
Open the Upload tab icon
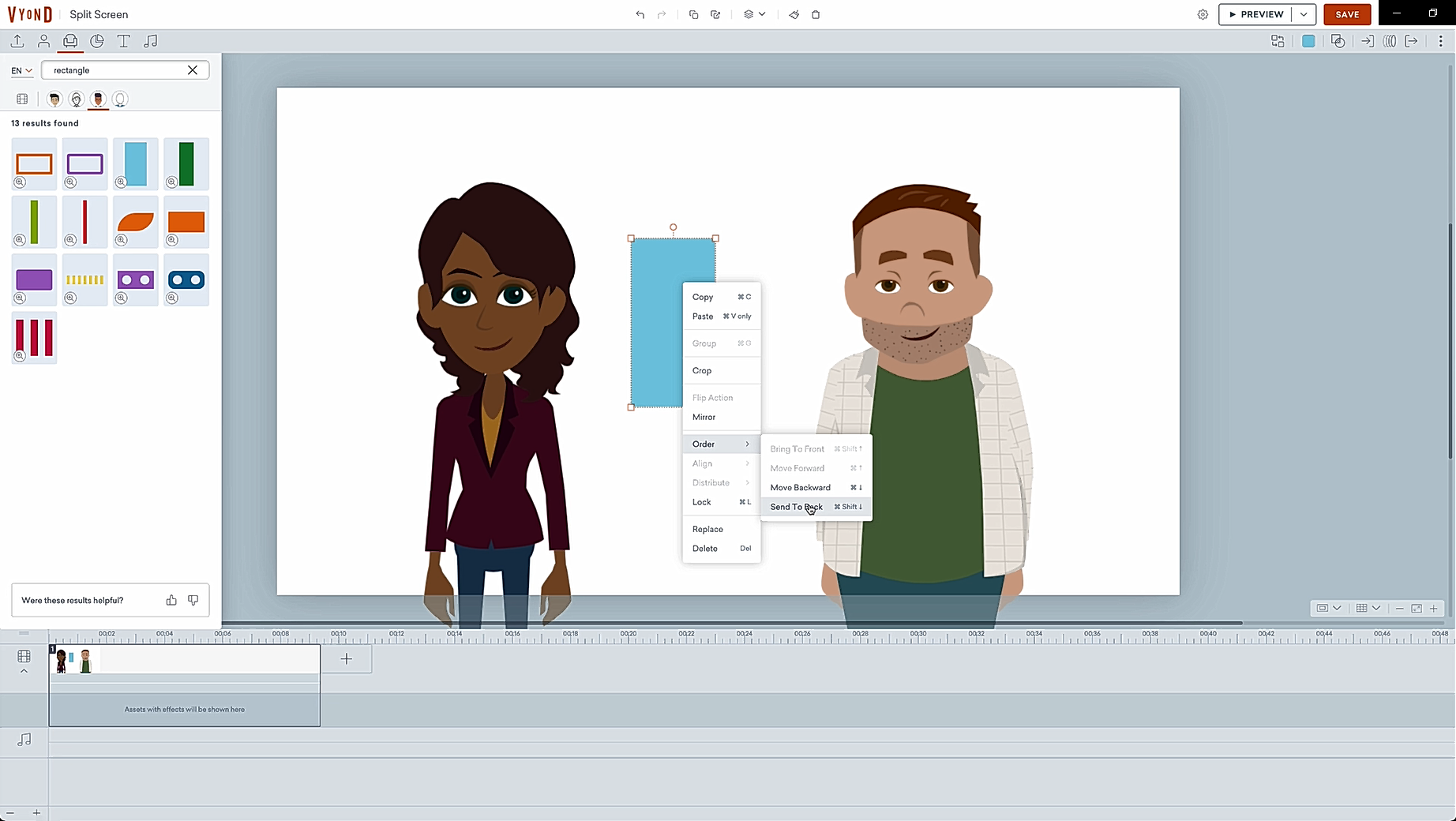17,41
